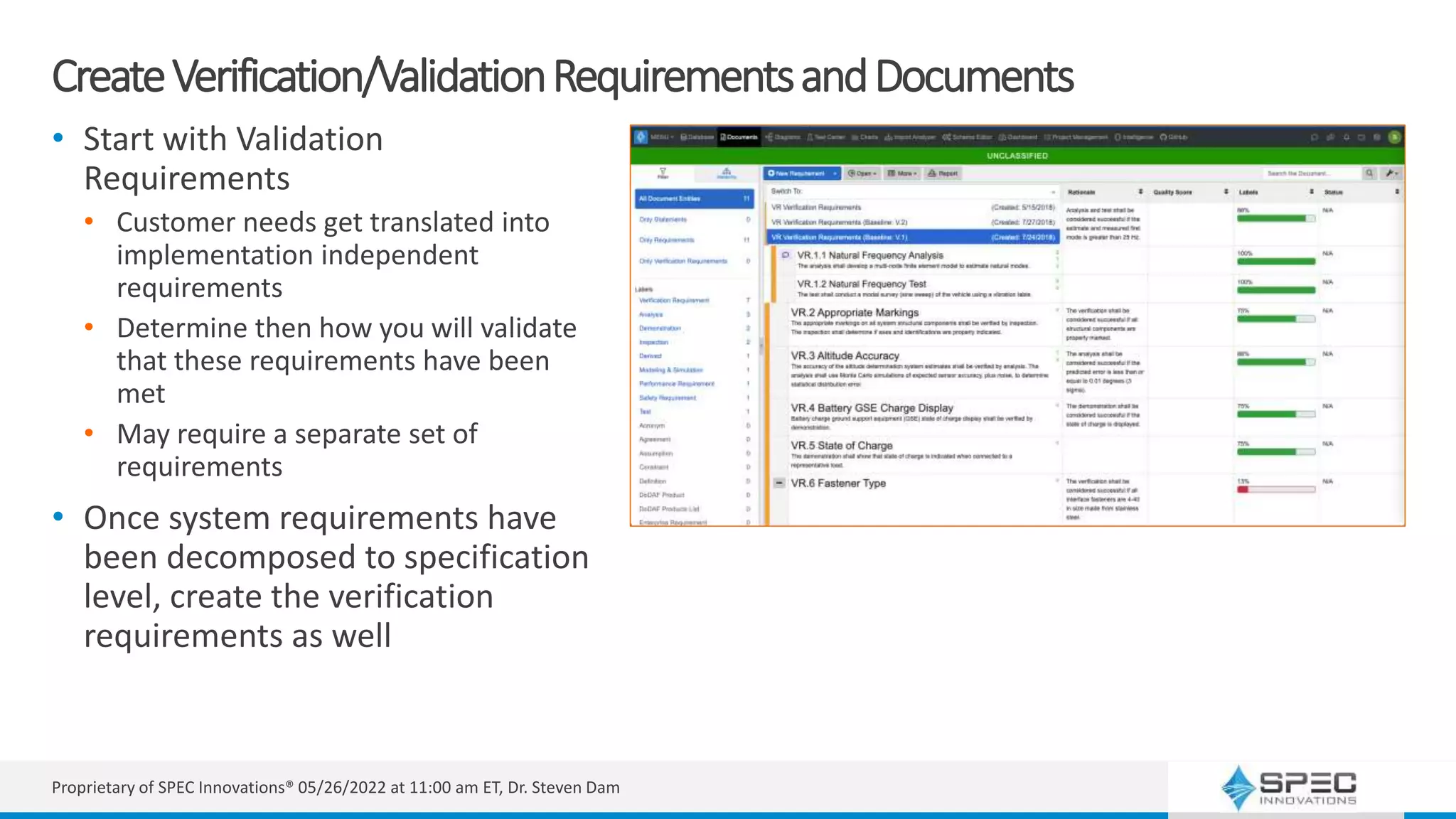Viewport: 1456px width, 819px height.
Task: Select the Only Statements filter
Action: tap(694, 220)
